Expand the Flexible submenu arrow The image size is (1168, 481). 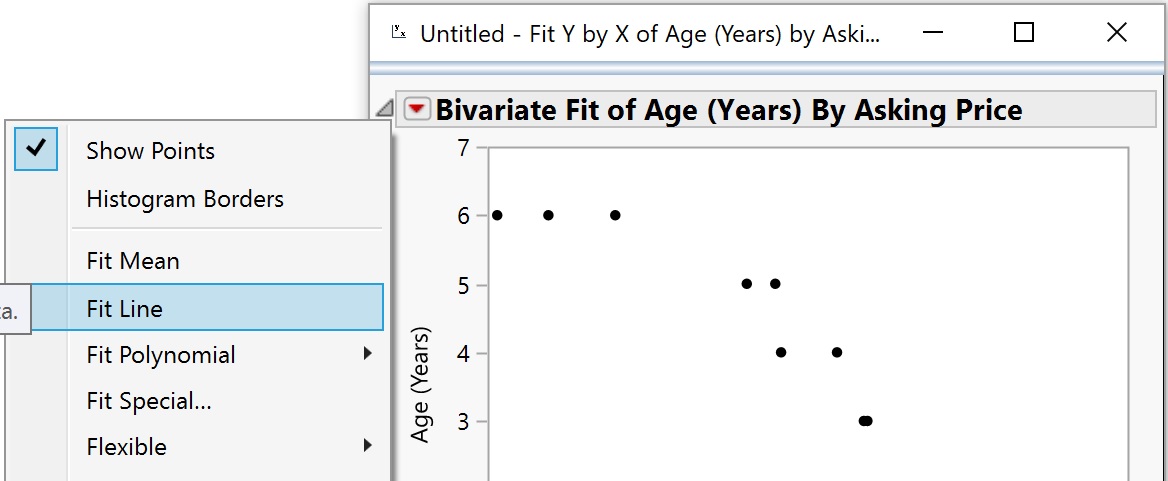[367, 446]
